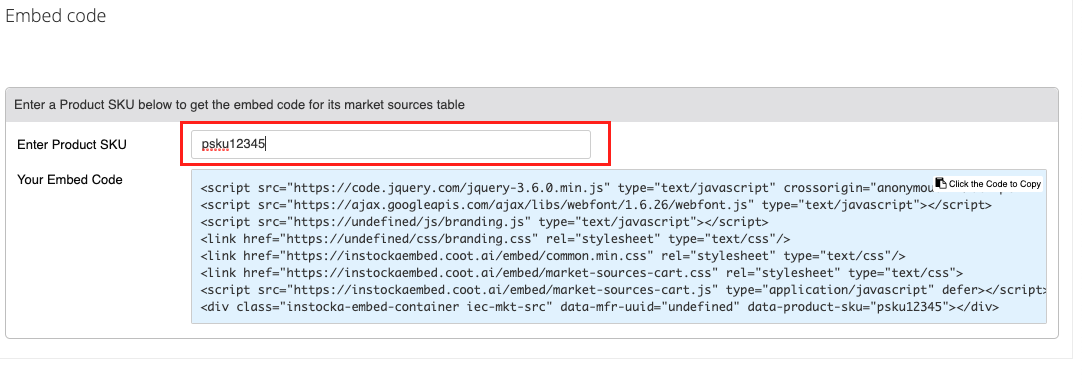Click the 'Enter Product SKU' label
Viewport: 1082px width, 389px height.
(72, 145)
